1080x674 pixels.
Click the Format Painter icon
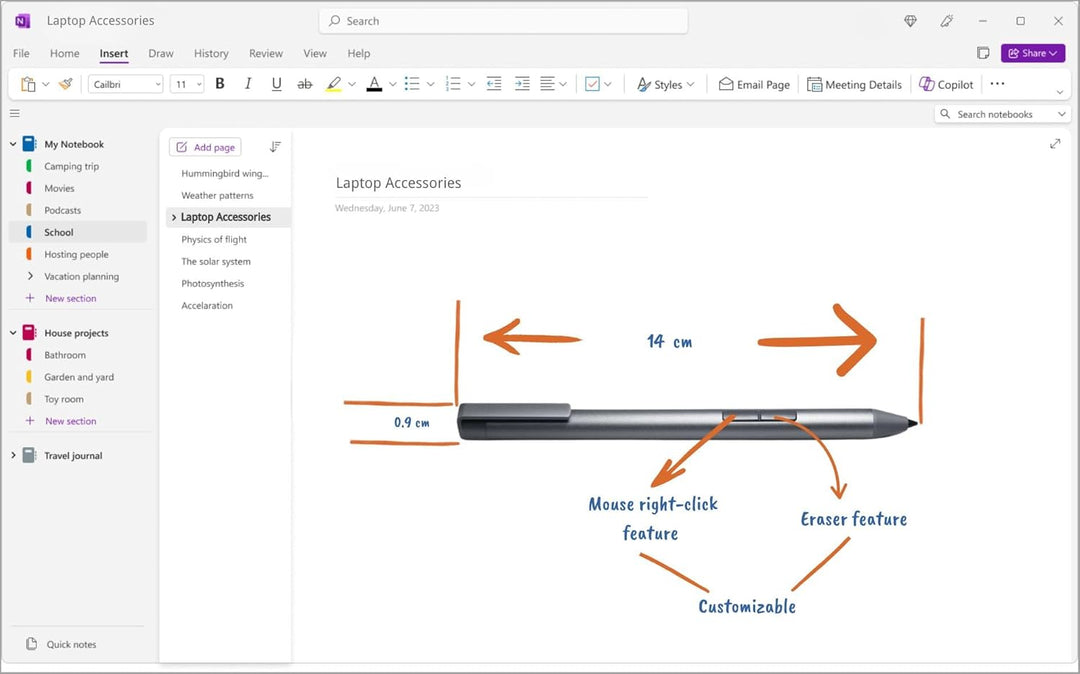pos(65,85)
